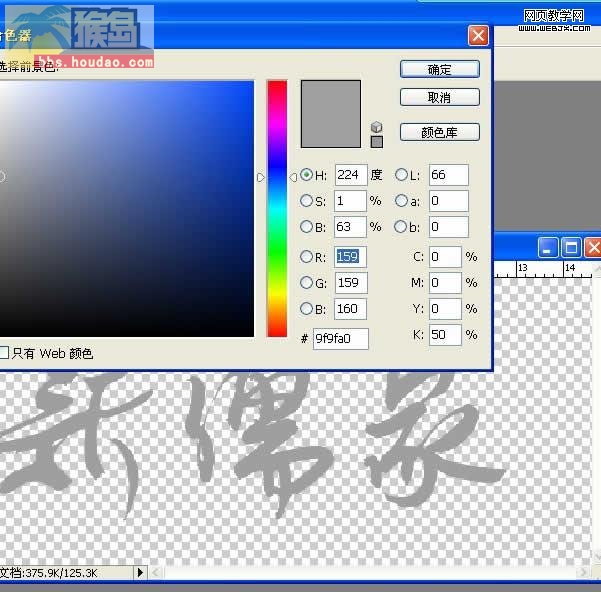Select the L lightness radio button
This screenshot has height=592, width=601.
click(401, 175)
